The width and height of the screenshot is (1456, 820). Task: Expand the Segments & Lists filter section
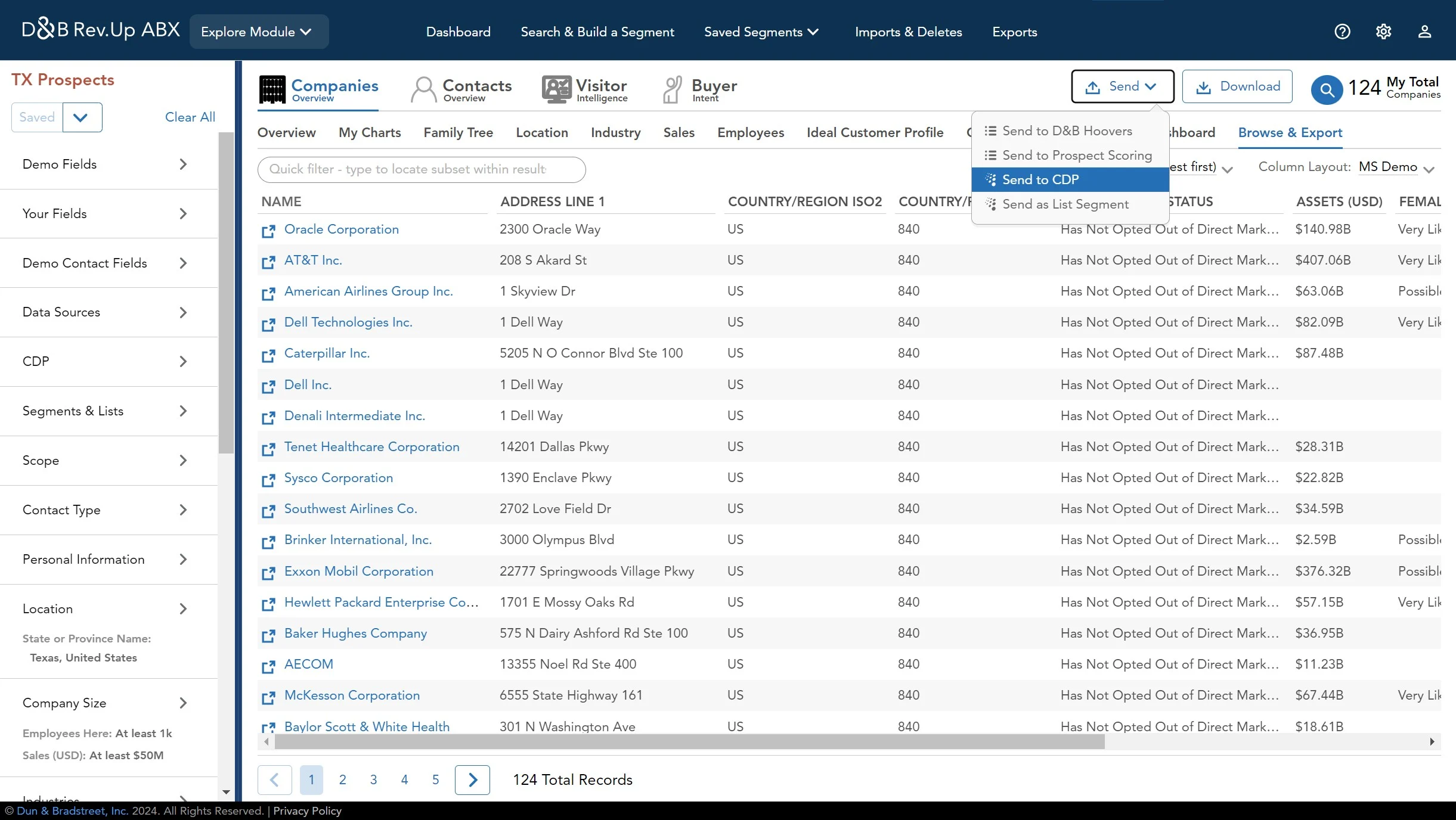click(x=109, y=411)
